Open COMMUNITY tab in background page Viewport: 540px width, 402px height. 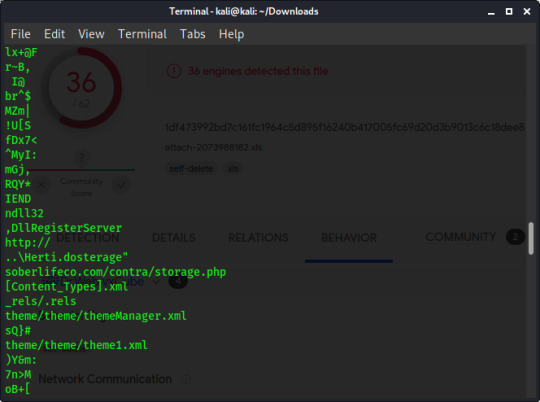pyautogui.click(x=460, y=237)
